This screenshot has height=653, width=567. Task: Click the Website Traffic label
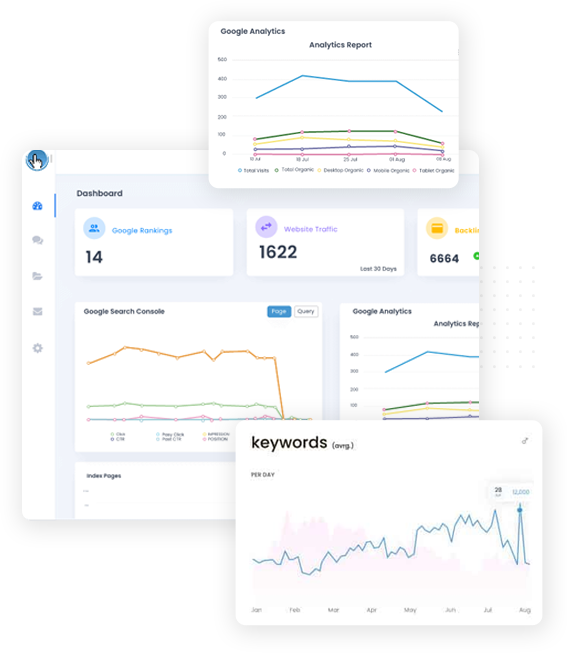(310, 229)
